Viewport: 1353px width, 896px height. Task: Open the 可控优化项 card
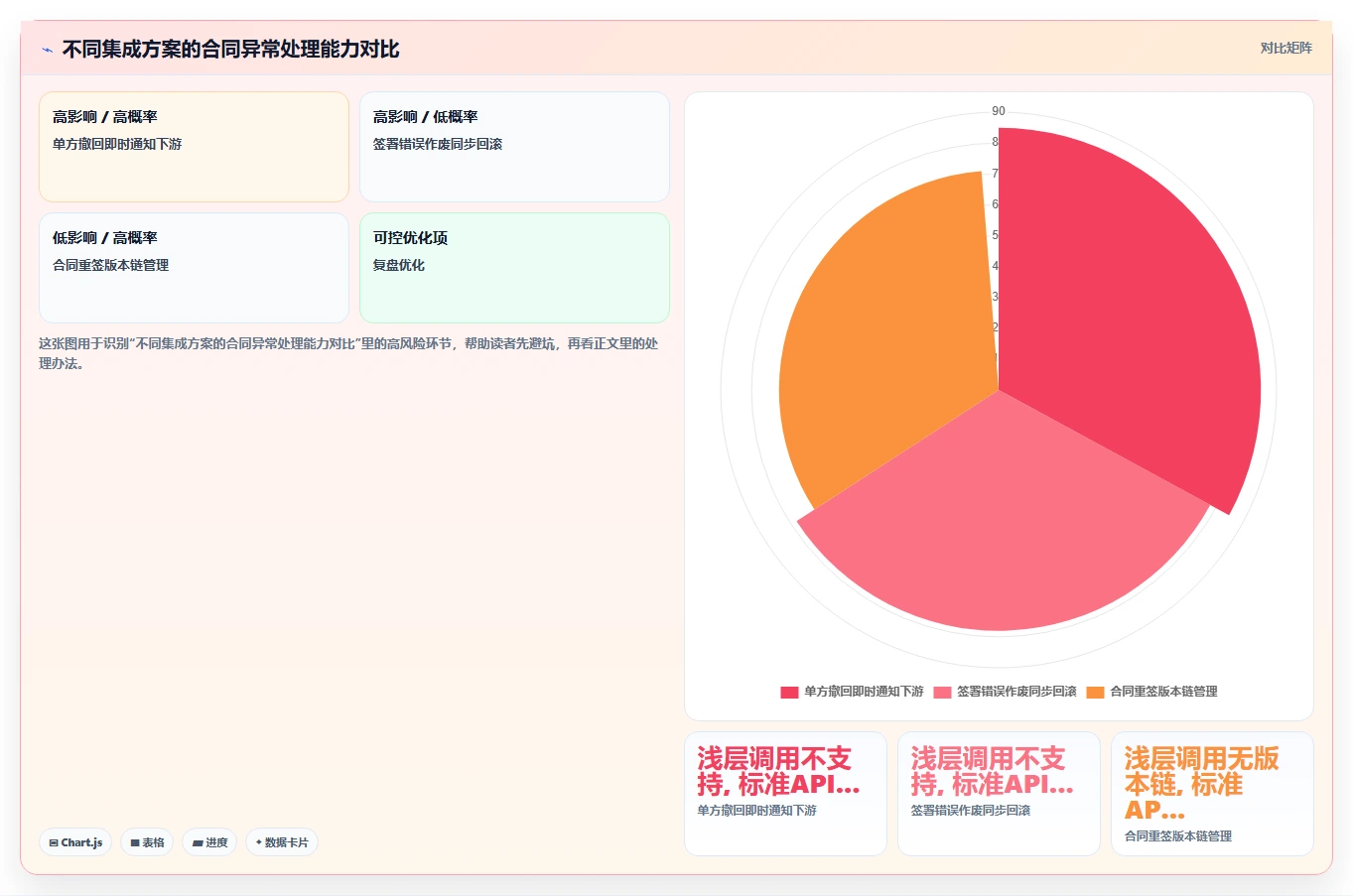coord(514,268)
